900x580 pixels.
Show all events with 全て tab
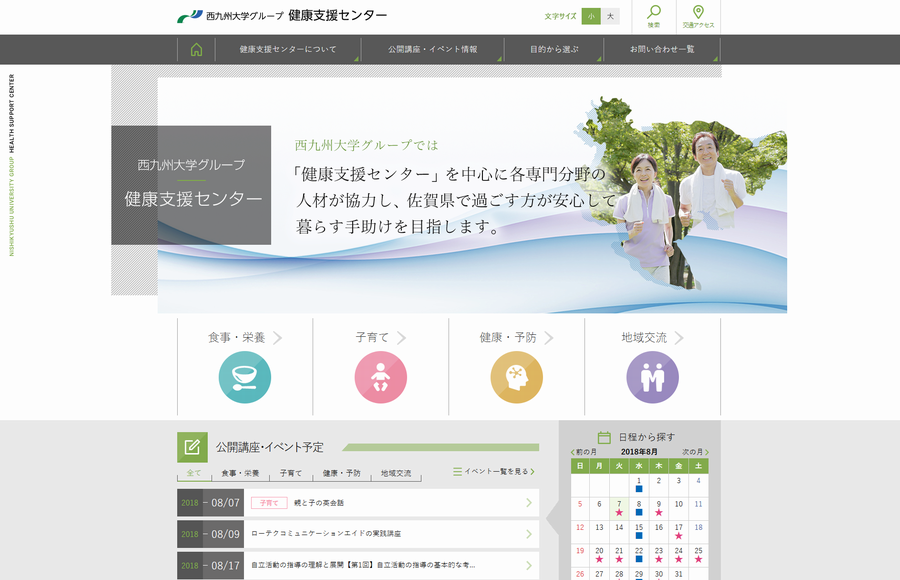coord(193,473)
